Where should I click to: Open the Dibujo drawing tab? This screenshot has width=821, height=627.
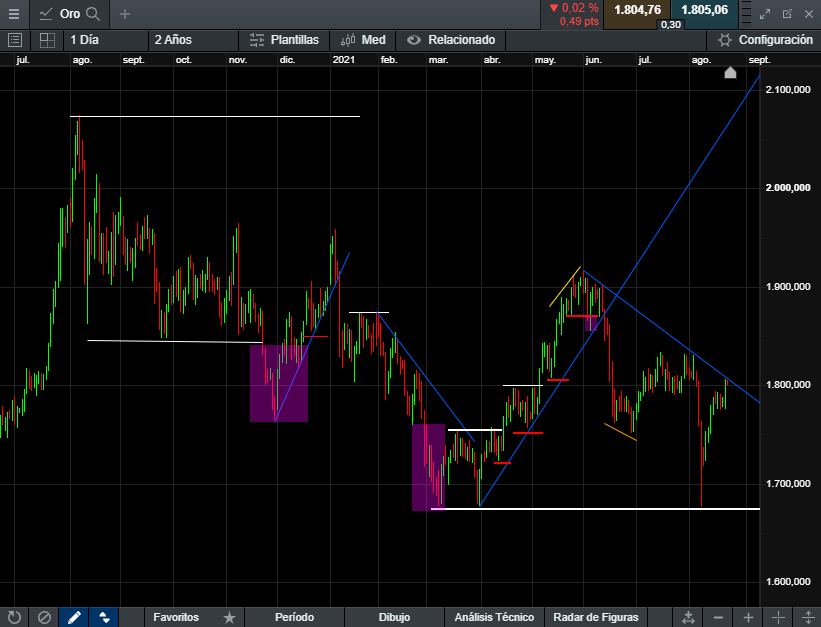coord(394,618)
